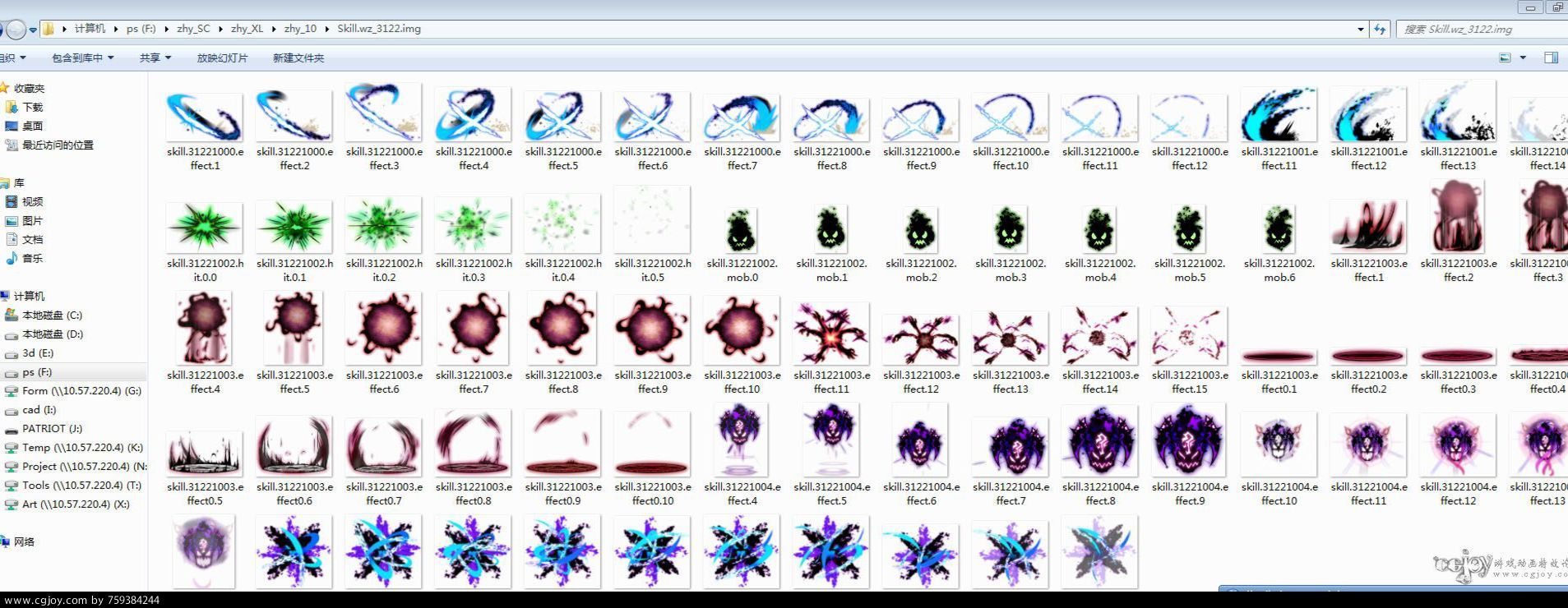Select 收藏夹 favorites in sidebar

coord(29,88)
